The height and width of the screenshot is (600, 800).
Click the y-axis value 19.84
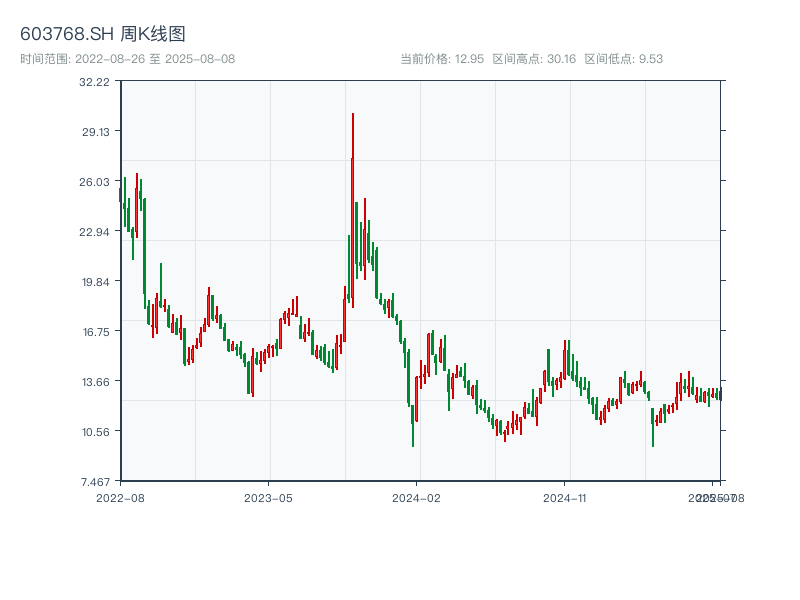click(96, 282)
